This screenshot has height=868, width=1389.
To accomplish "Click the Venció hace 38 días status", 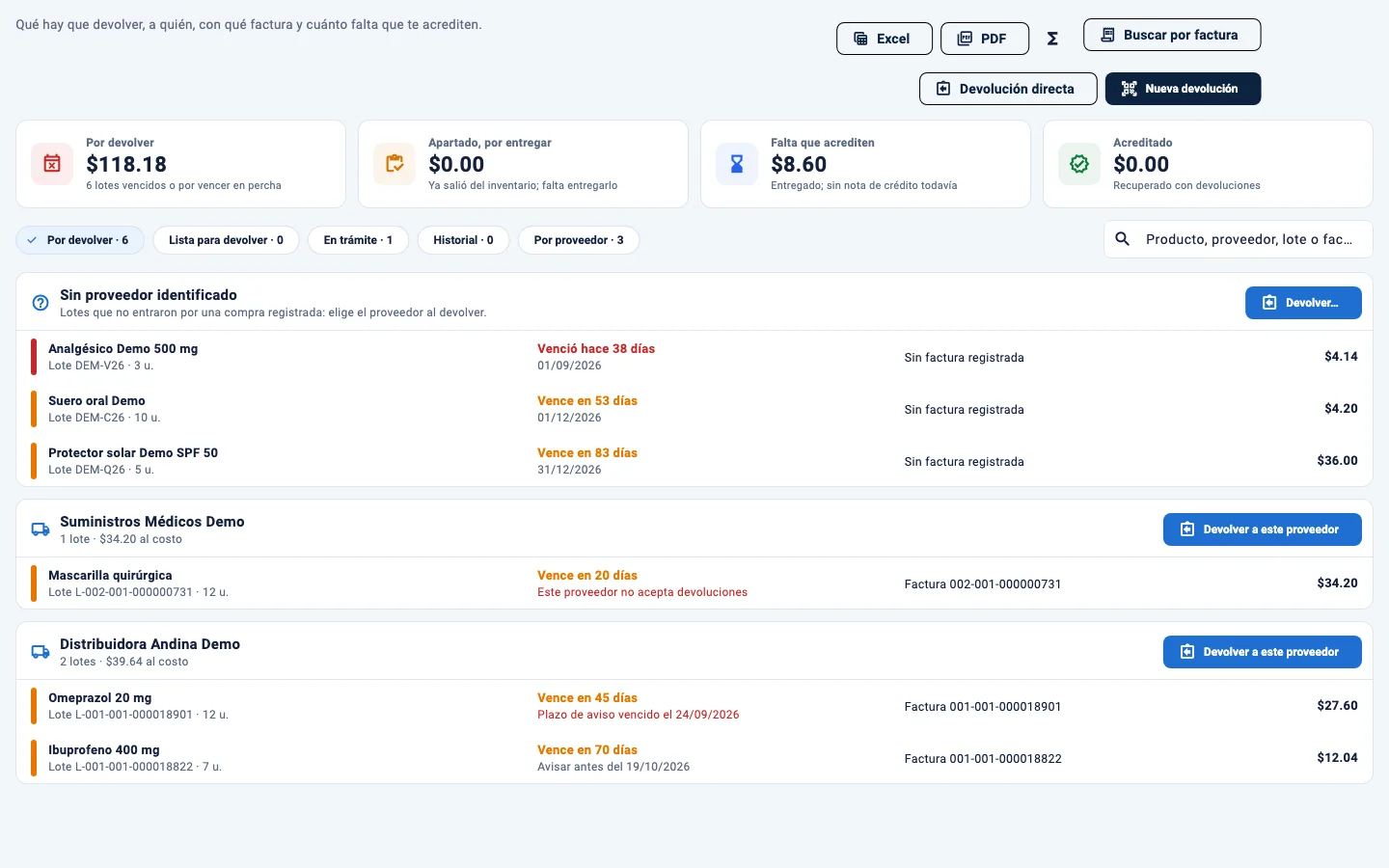I will point(596,349).
